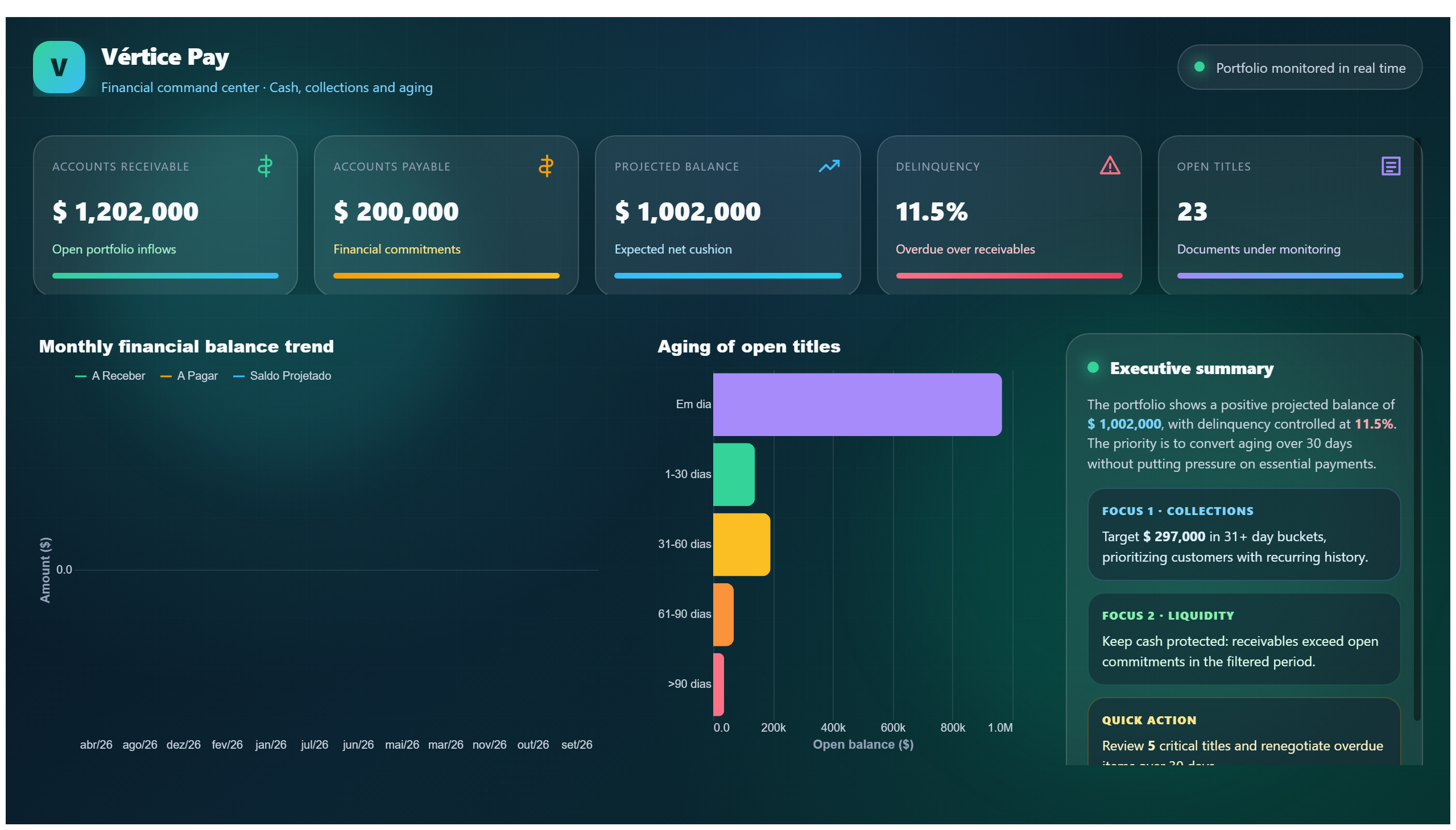The width and height of the screenshot is (1456, 830).
Task: Click the Em dia axis label
Action: tap(693, 404)
